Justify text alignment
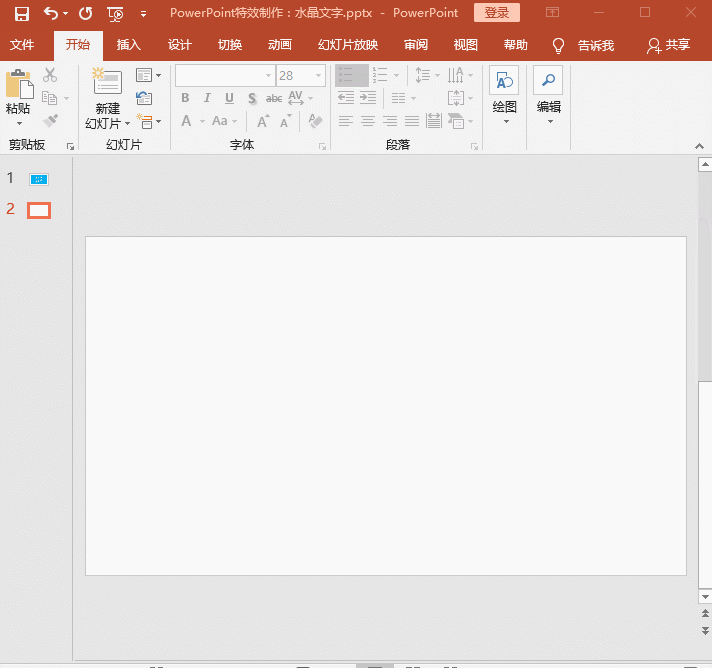The height and width of the screenshot is (668, 712). tap(412, 121)
